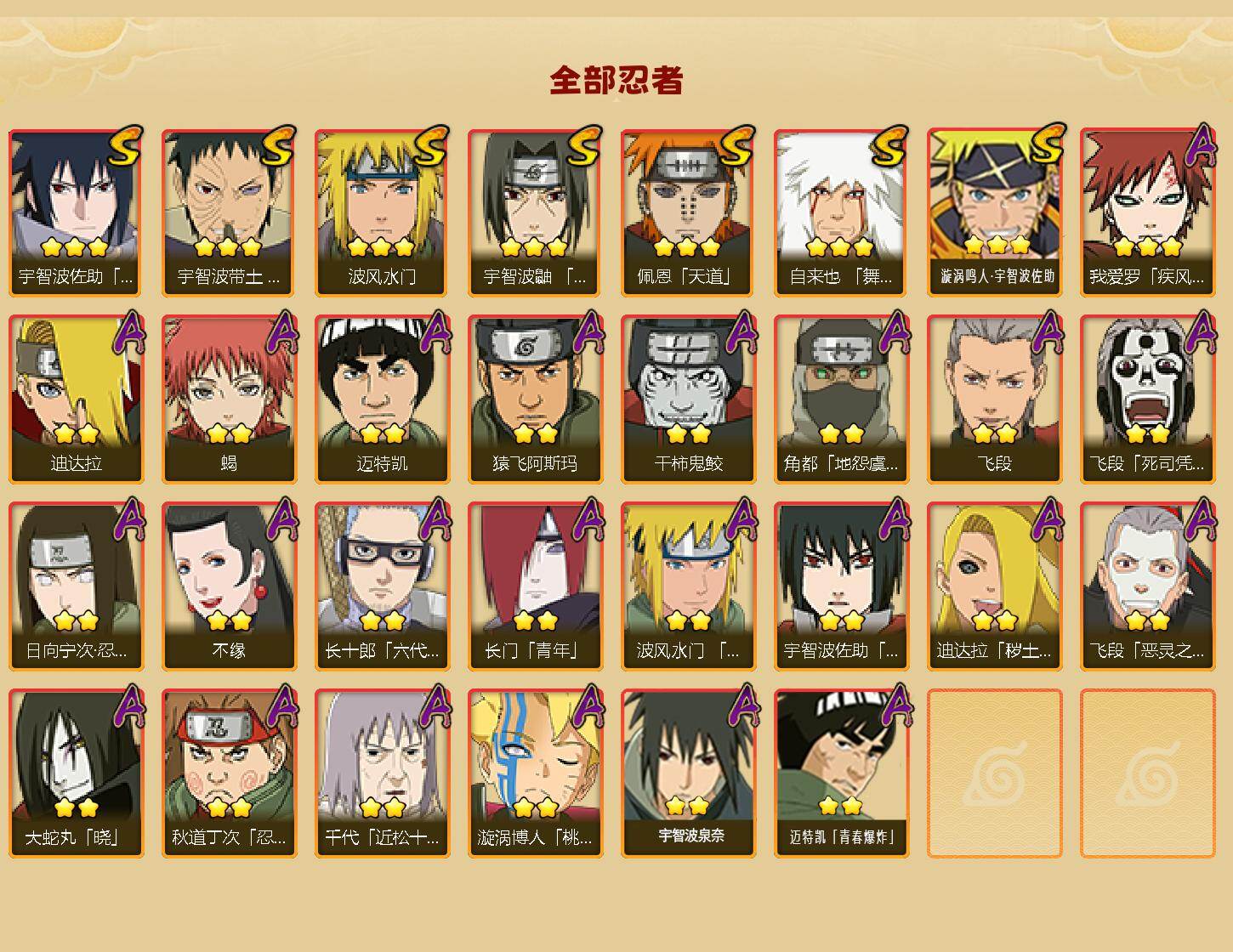Image resolution: width=1233 pixels, height=952 pixels.
Task: Select the 大蛇丸「晓」 card
Action: (x=76, y=773)
